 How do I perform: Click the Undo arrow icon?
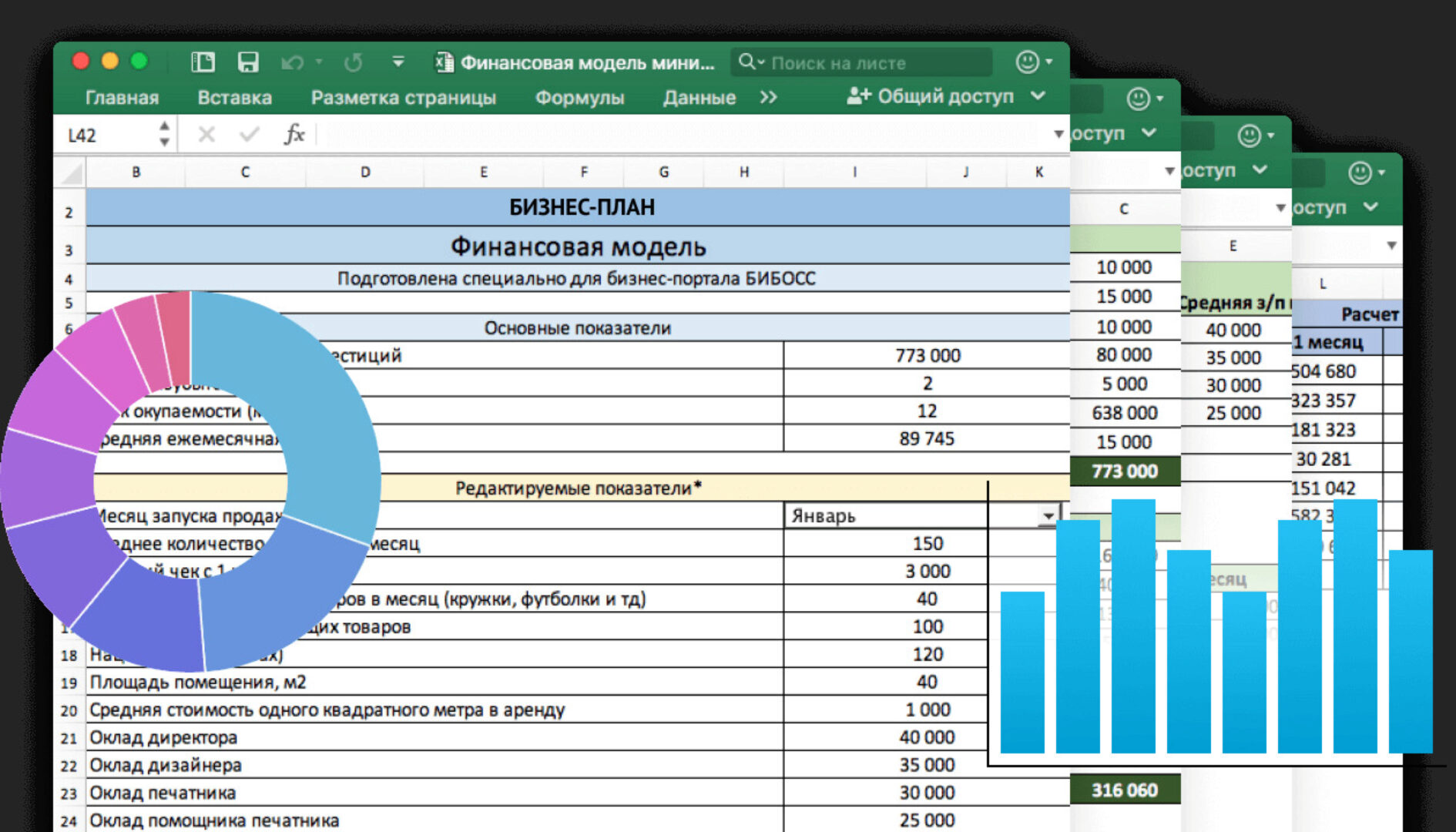coord(292,62)
